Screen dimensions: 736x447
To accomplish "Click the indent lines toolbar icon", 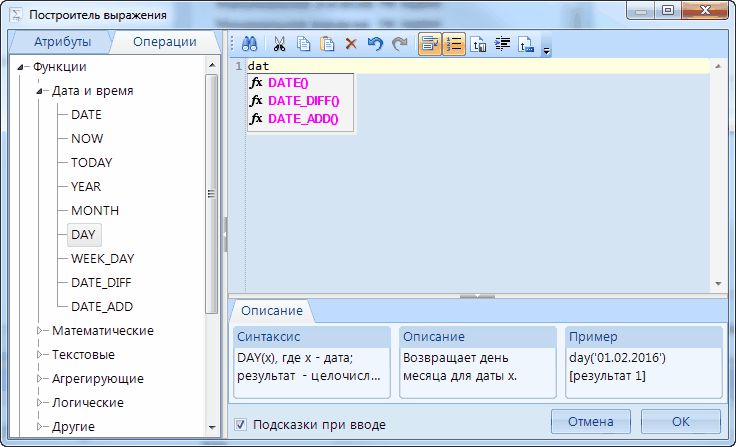I will (502, 43).
